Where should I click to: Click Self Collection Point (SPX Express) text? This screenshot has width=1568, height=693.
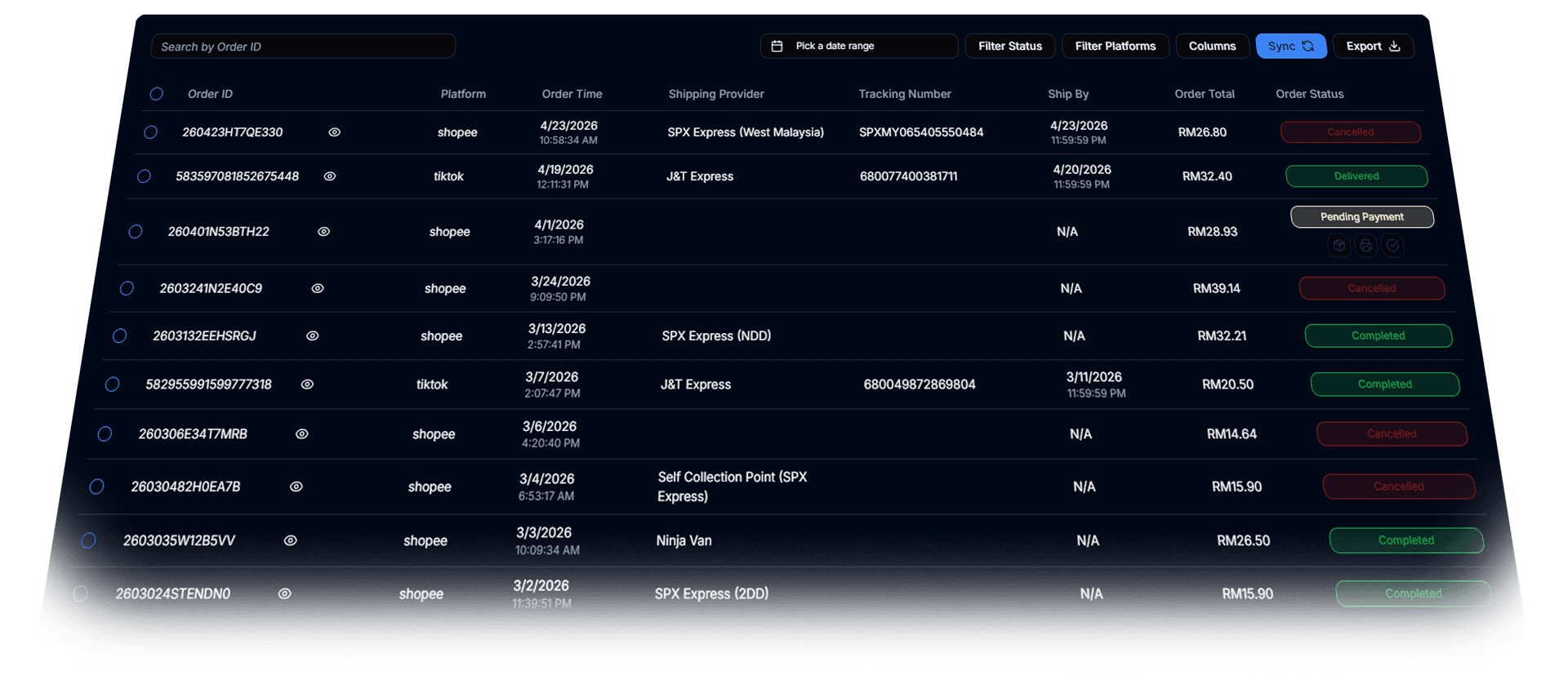[x=733, y=486]
